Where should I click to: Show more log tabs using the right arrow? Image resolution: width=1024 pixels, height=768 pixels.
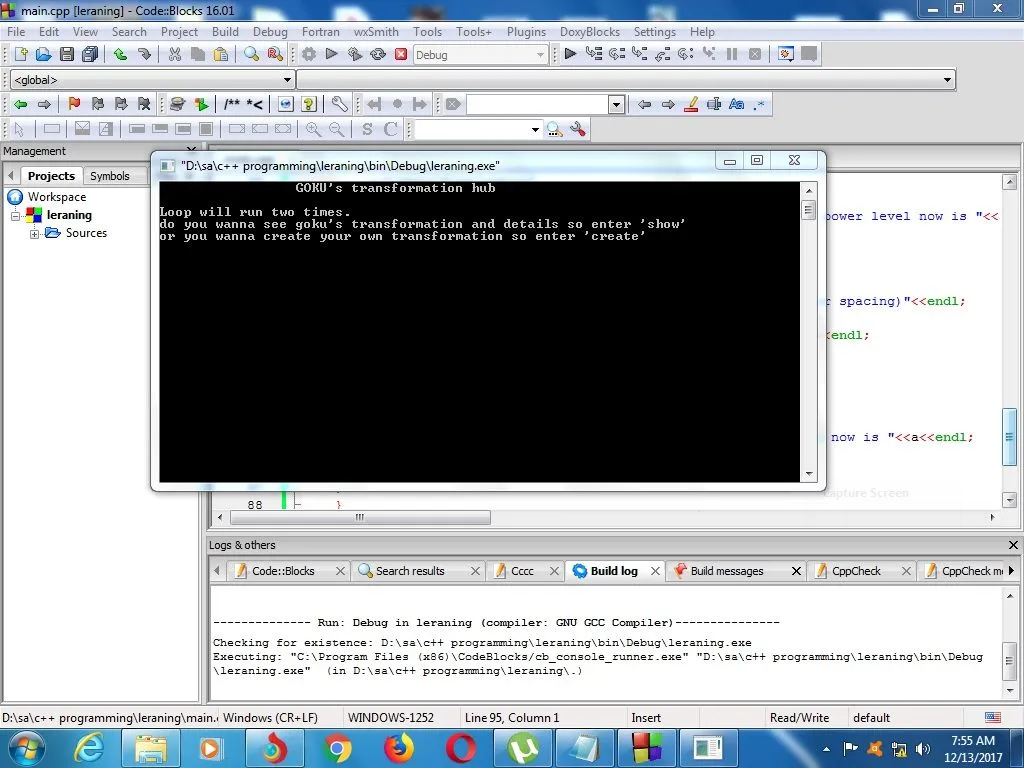tap(1011, 570)
